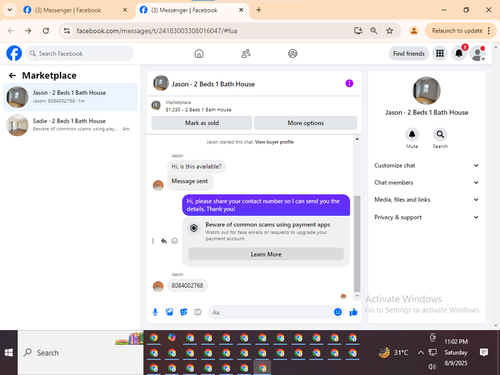The height and width of the screenshot is (375, 500).
Task: Open the GIF picker icon
Action: (198, 312)
